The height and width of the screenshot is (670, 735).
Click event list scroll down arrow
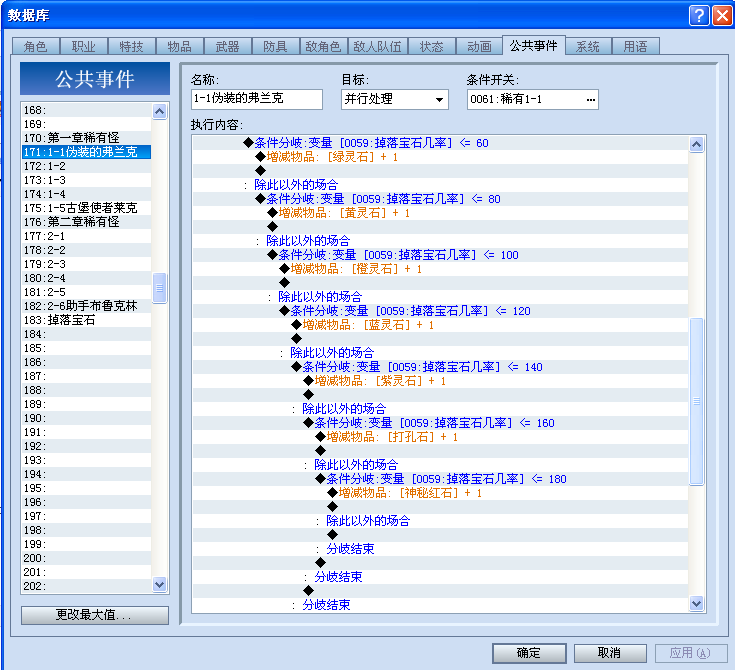tap(159, 584)
